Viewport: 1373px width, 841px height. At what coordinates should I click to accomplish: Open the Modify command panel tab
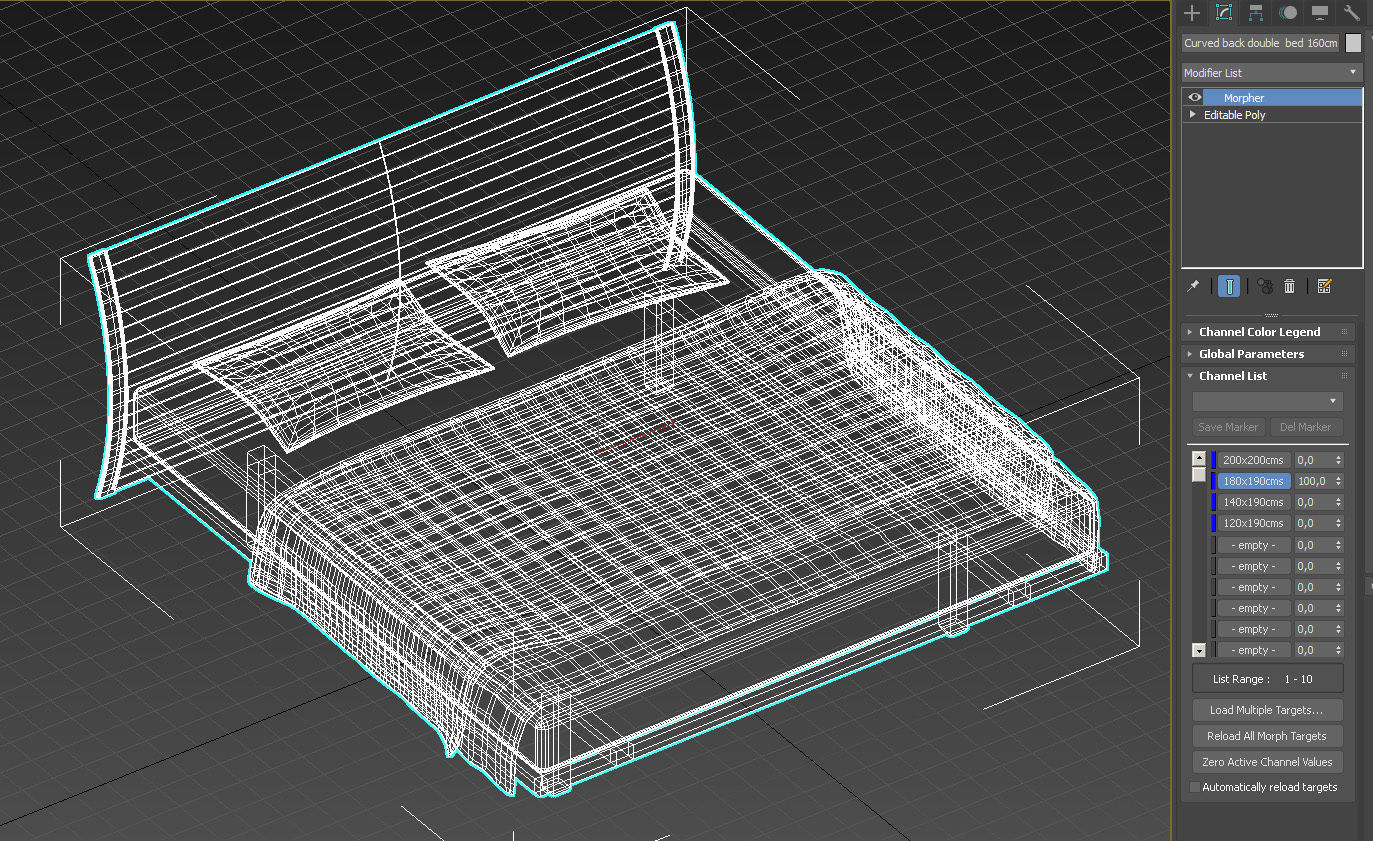[1223, 13]
